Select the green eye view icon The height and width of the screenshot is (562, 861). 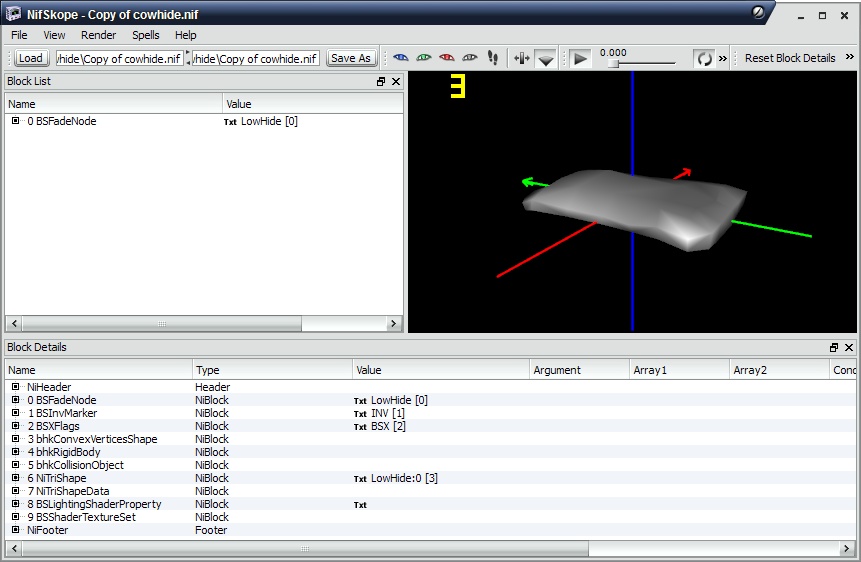[x=424, y=58]
